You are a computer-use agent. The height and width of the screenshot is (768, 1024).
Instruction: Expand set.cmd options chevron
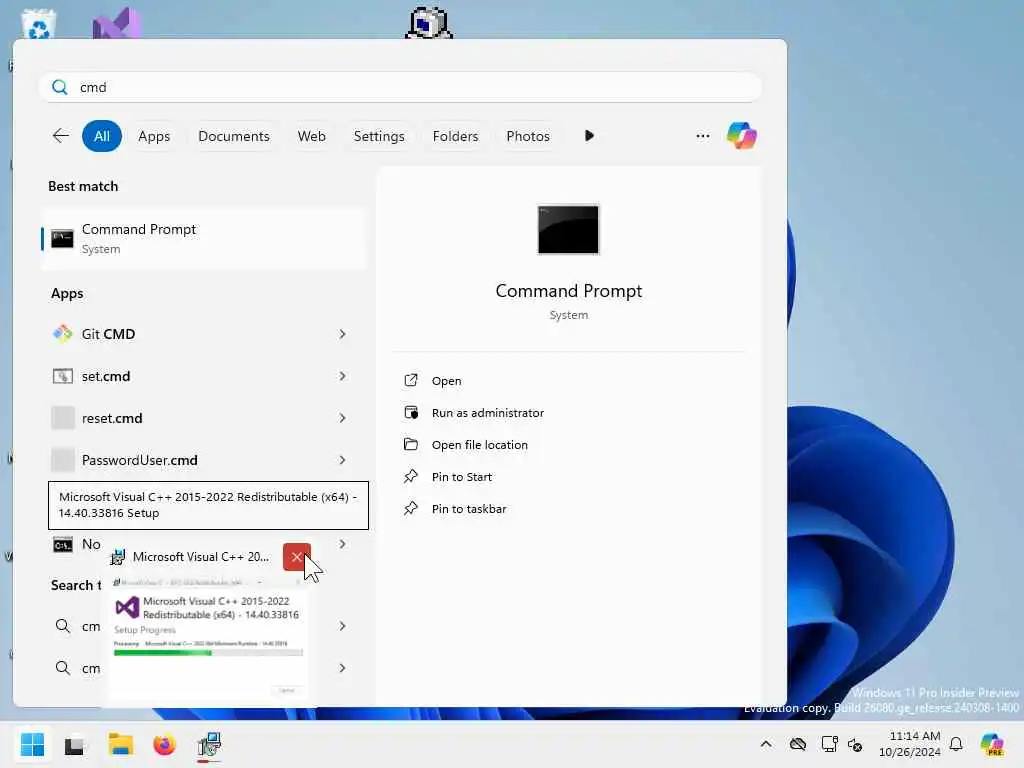(342, 376)
